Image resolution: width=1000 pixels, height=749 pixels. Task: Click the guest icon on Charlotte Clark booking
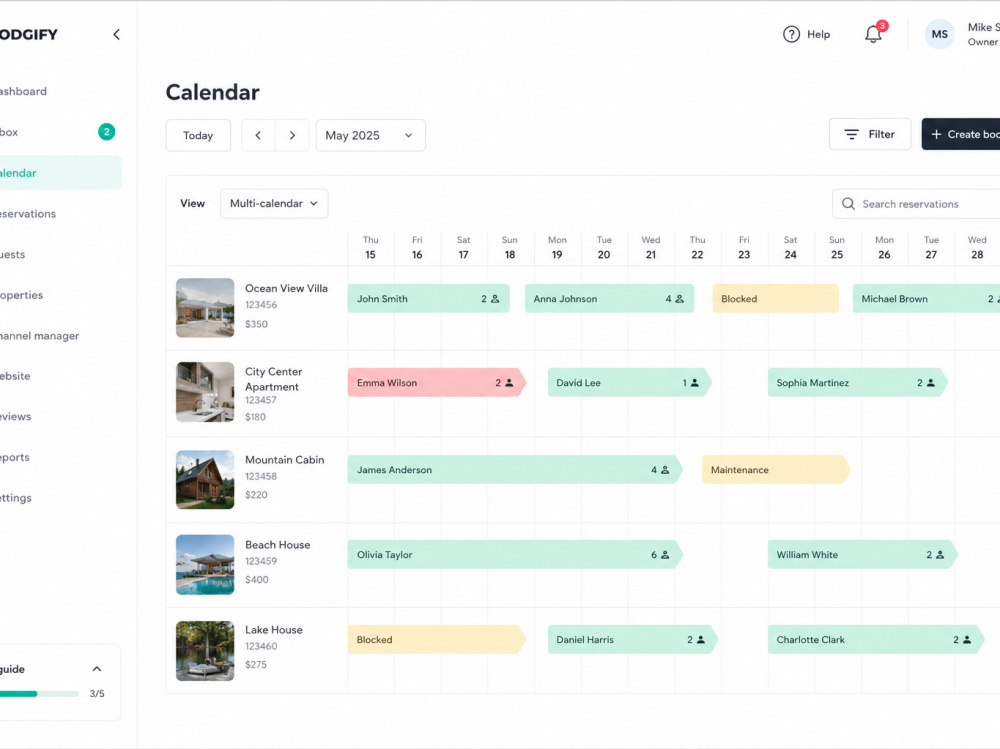click(967, 639)
